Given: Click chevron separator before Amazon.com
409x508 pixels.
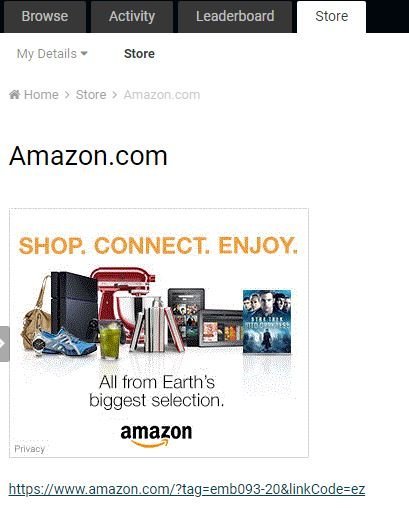Looking at the screenshot, I should [115, 95].
